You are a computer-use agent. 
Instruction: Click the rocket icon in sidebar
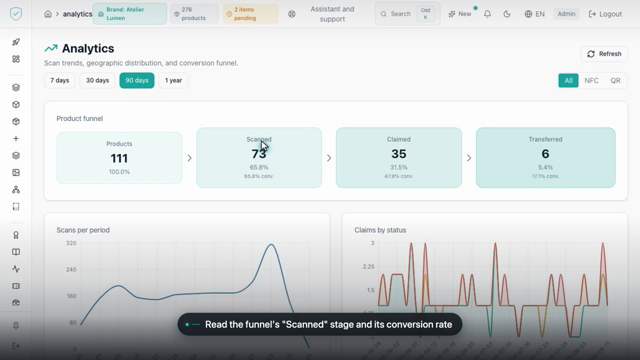(16, 42)
